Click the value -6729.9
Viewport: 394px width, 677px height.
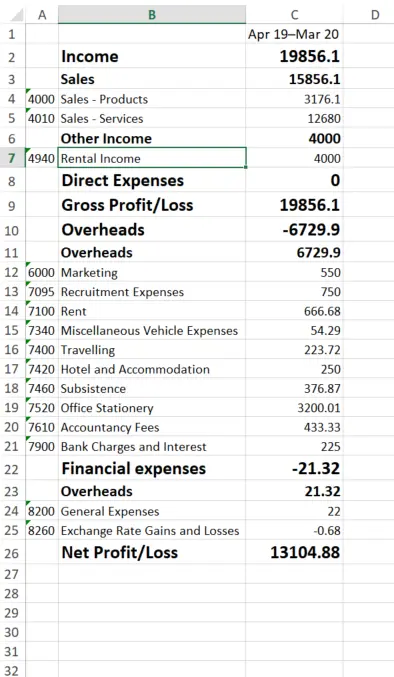[294, 230]
